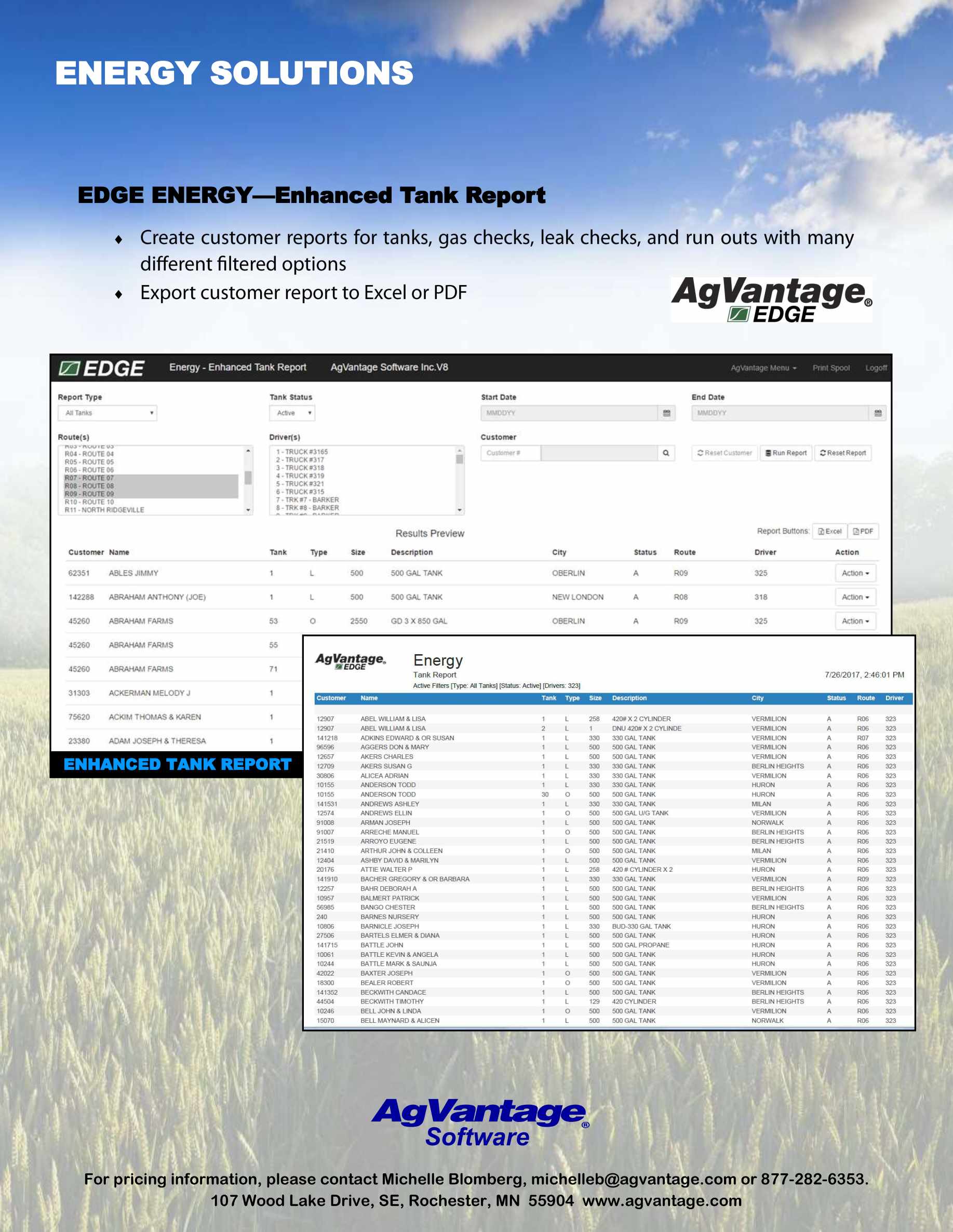Click the 7/26/2017, 2:46:01 PM timestamp
Viewport: 953px width, 1232px height.
864,675
